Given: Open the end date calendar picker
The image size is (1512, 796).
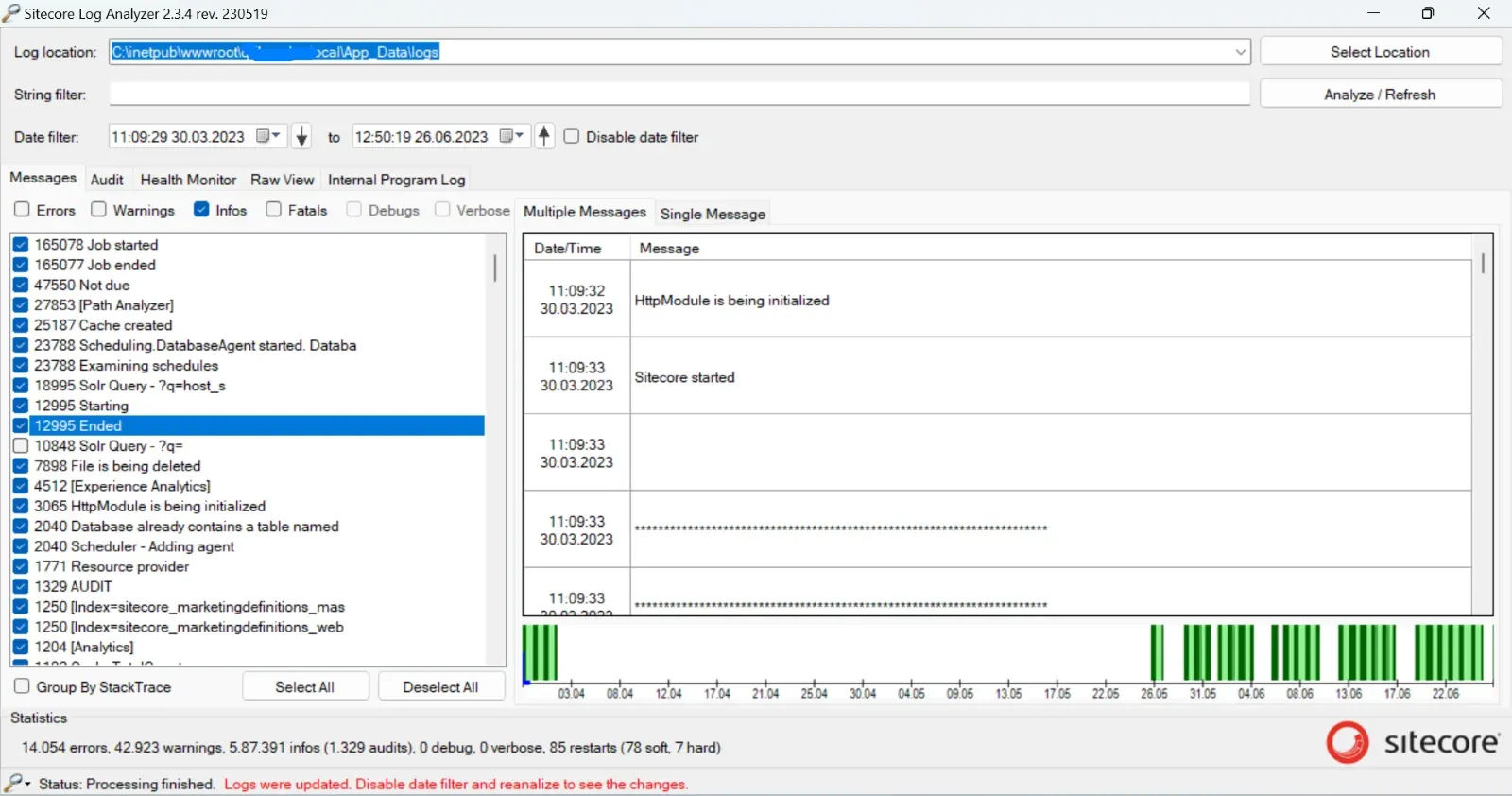Looking at the screenshot, I should (x=512, y=136).
